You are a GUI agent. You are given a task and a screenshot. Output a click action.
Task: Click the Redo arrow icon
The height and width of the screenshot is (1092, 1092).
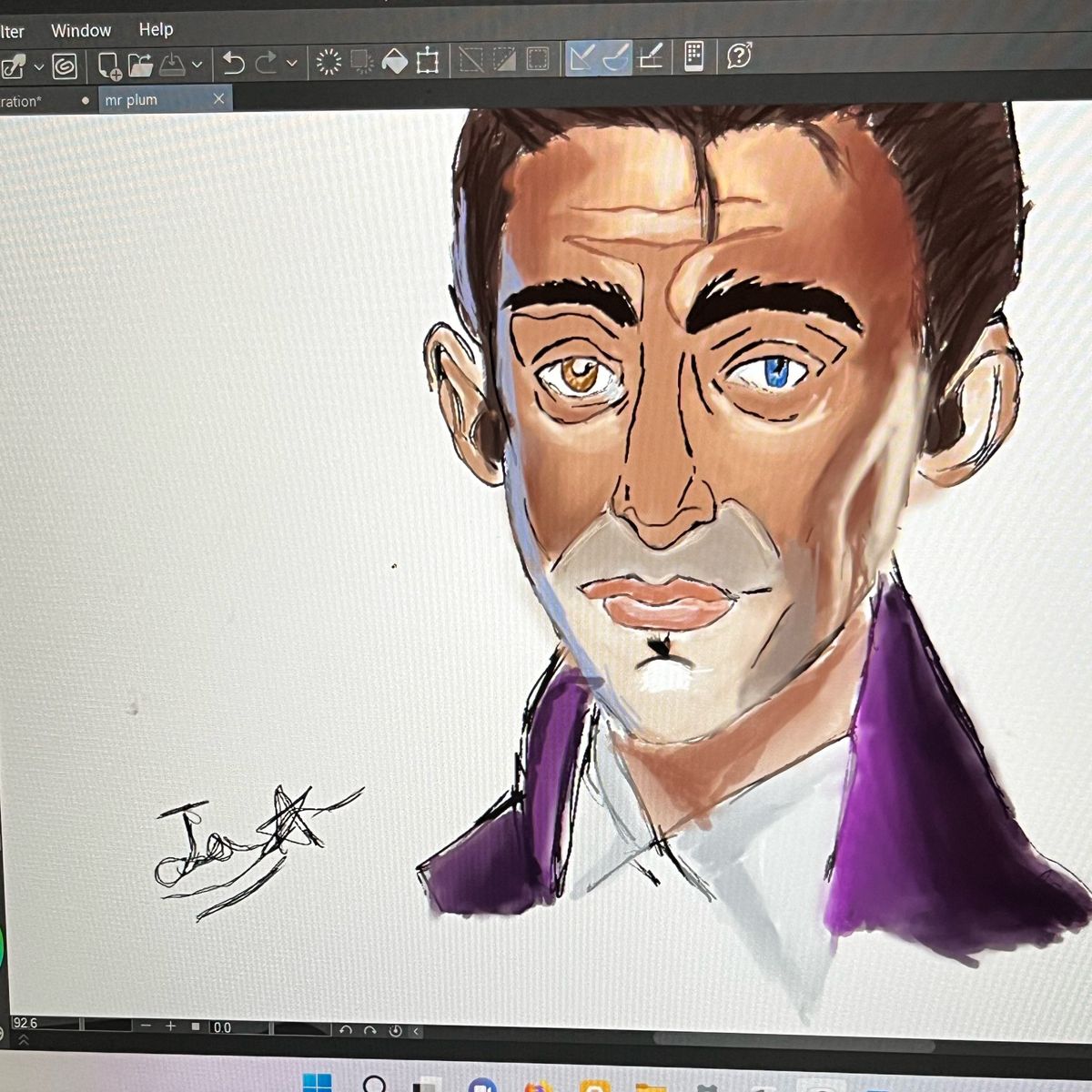(267, 63)
